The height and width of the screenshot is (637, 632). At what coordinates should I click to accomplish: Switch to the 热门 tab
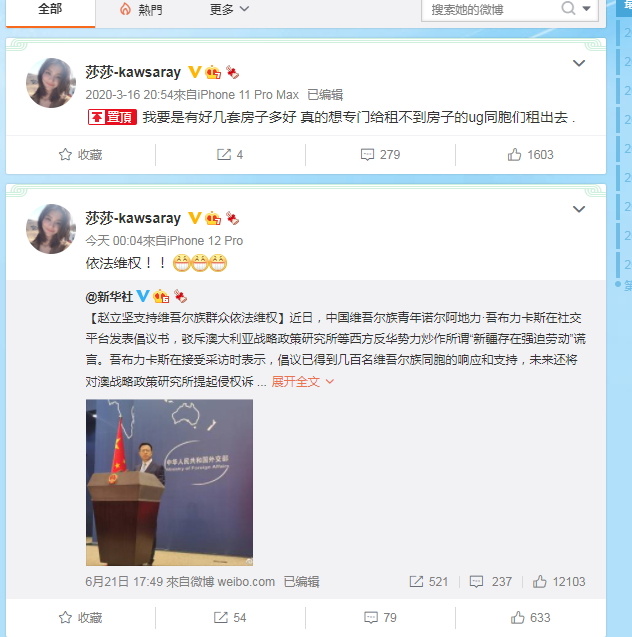point(141,9)
